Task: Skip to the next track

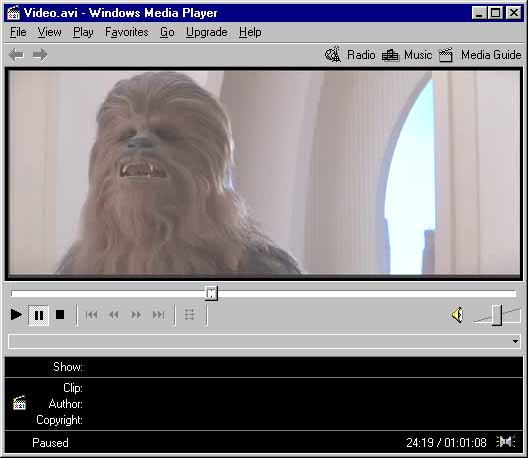Action: [158, 315]
